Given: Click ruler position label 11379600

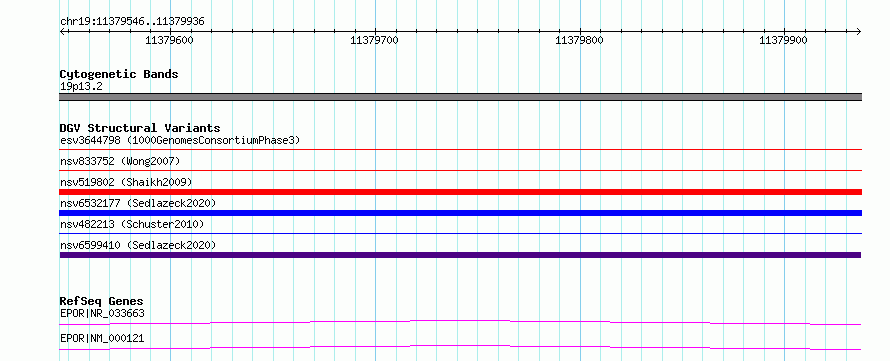Looking at the screenshot, I should tap(170, 40).
